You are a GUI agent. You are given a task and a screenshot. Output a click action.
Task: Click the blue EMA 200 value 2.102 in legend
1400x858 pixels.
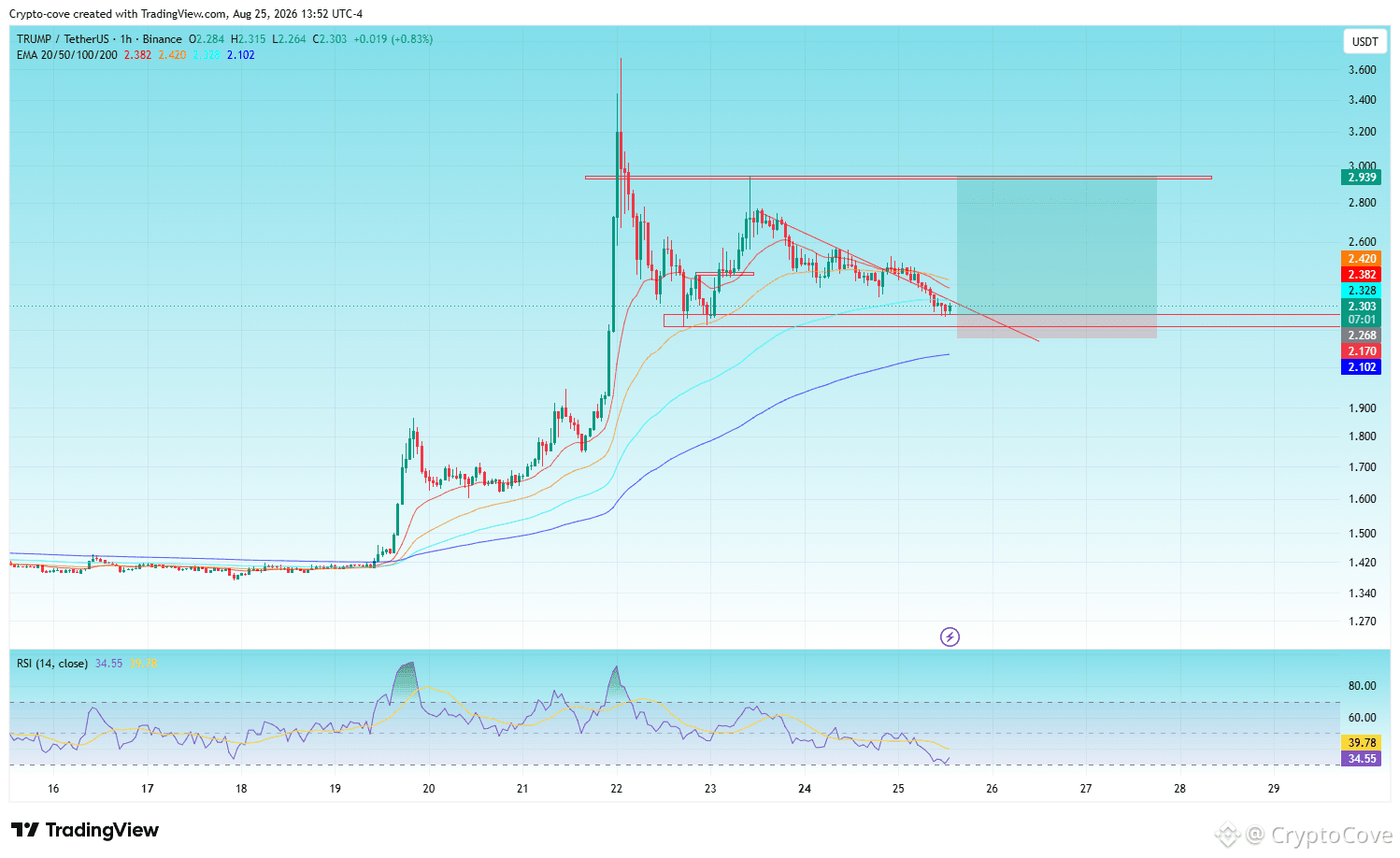pos(241,55)
